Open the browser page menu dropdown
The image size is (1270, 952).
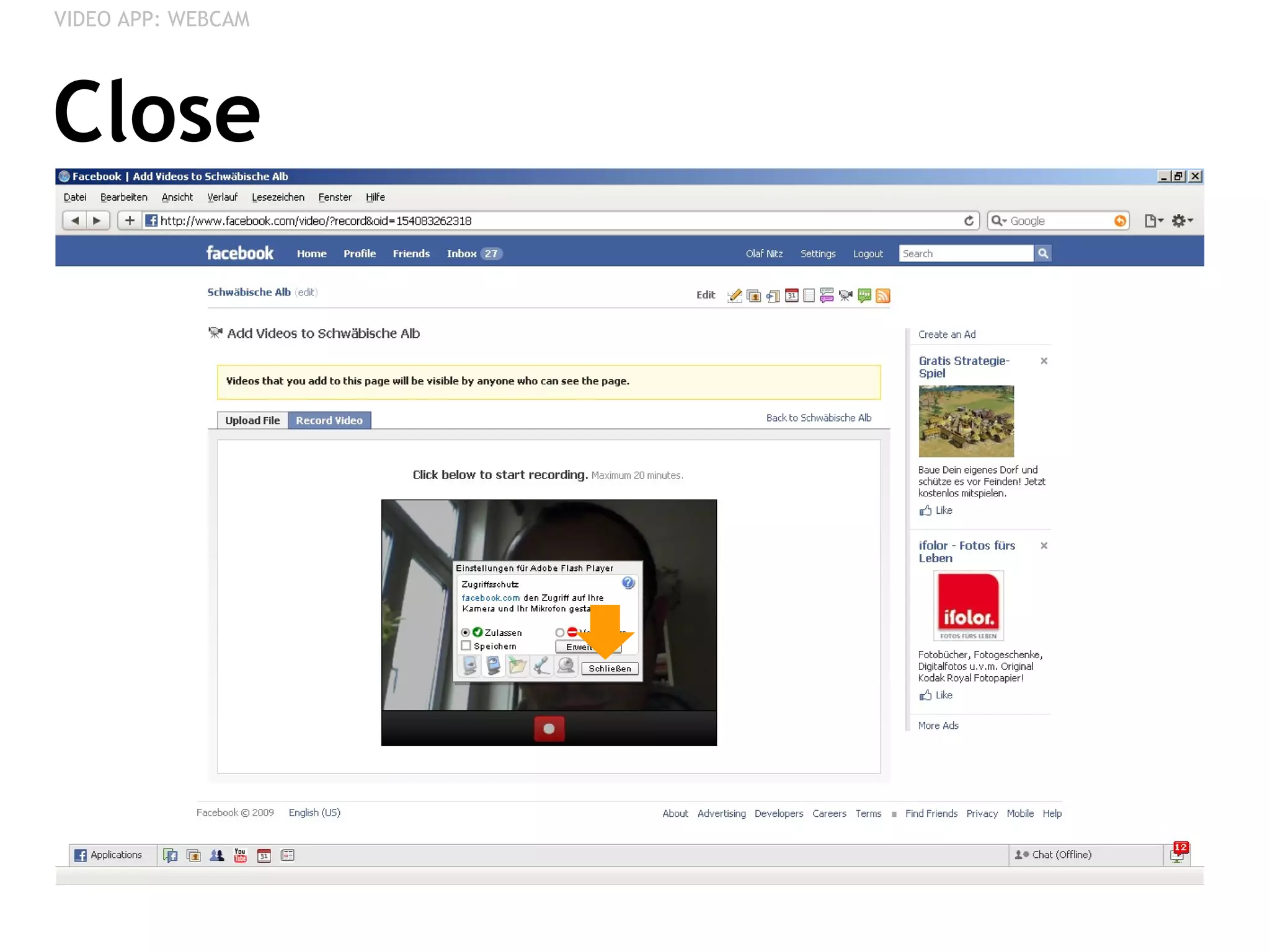pos(1153,221)
